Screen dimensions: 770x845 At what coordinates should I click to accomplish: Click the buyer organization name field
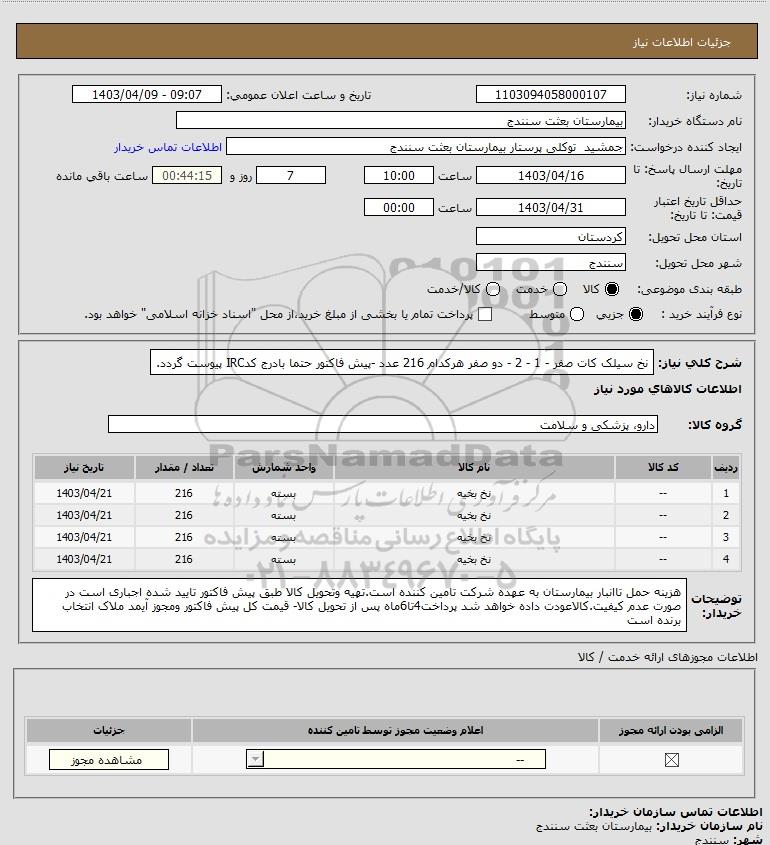coord(401,120)
